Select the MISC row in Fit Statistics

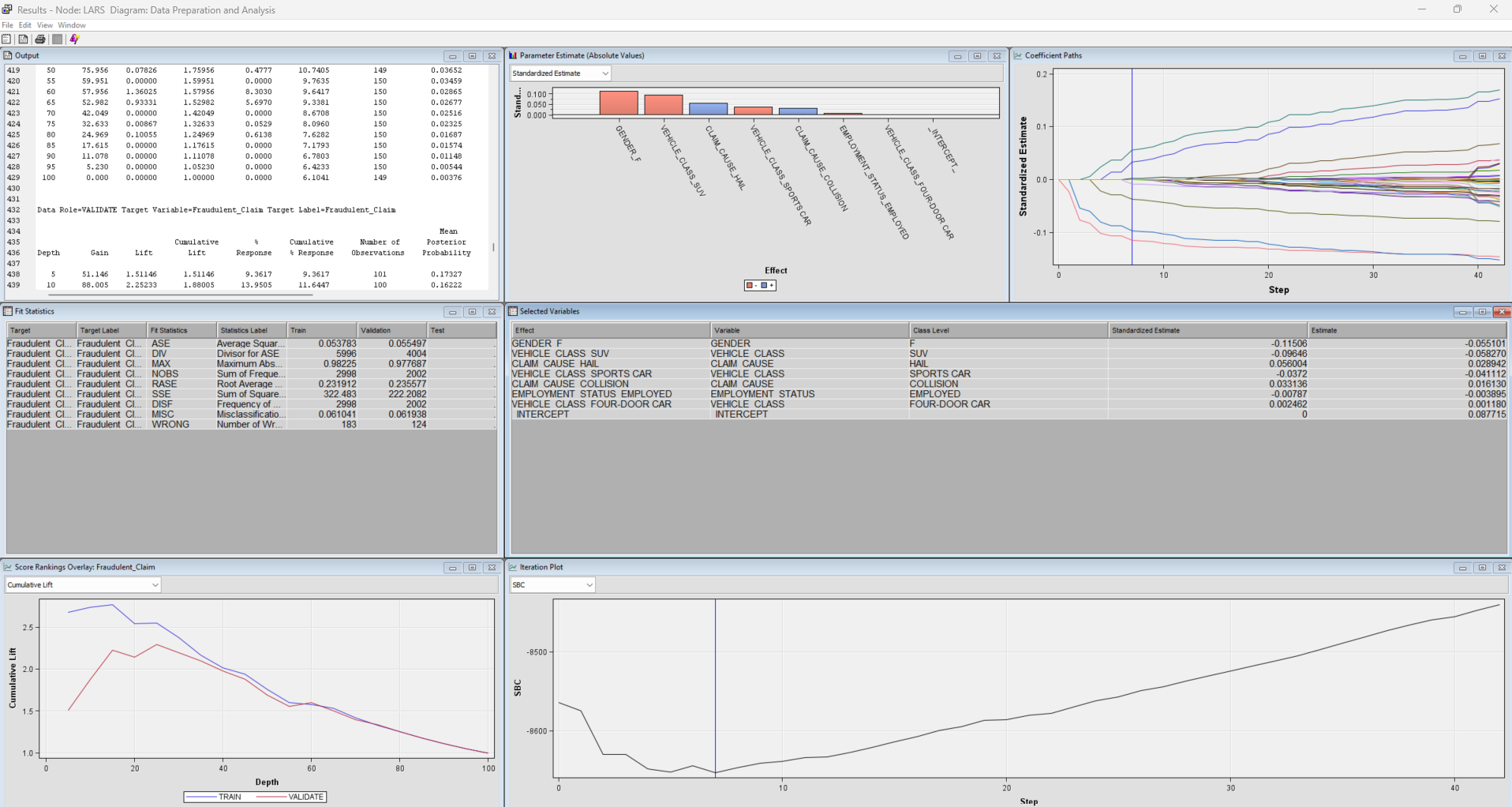click(x=252, y=415)
